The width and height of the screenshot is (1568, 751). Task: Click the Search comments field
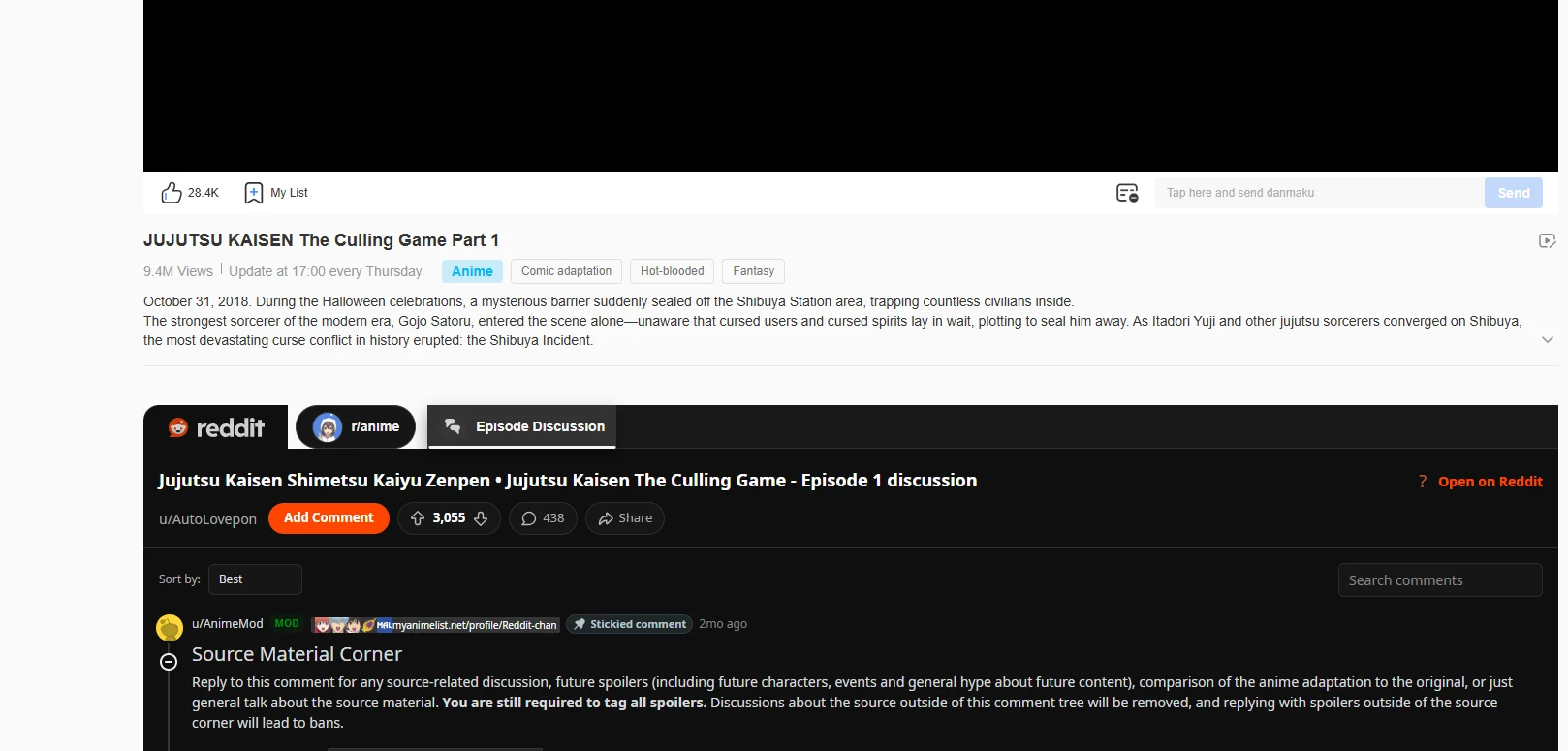pos(1440,580)
